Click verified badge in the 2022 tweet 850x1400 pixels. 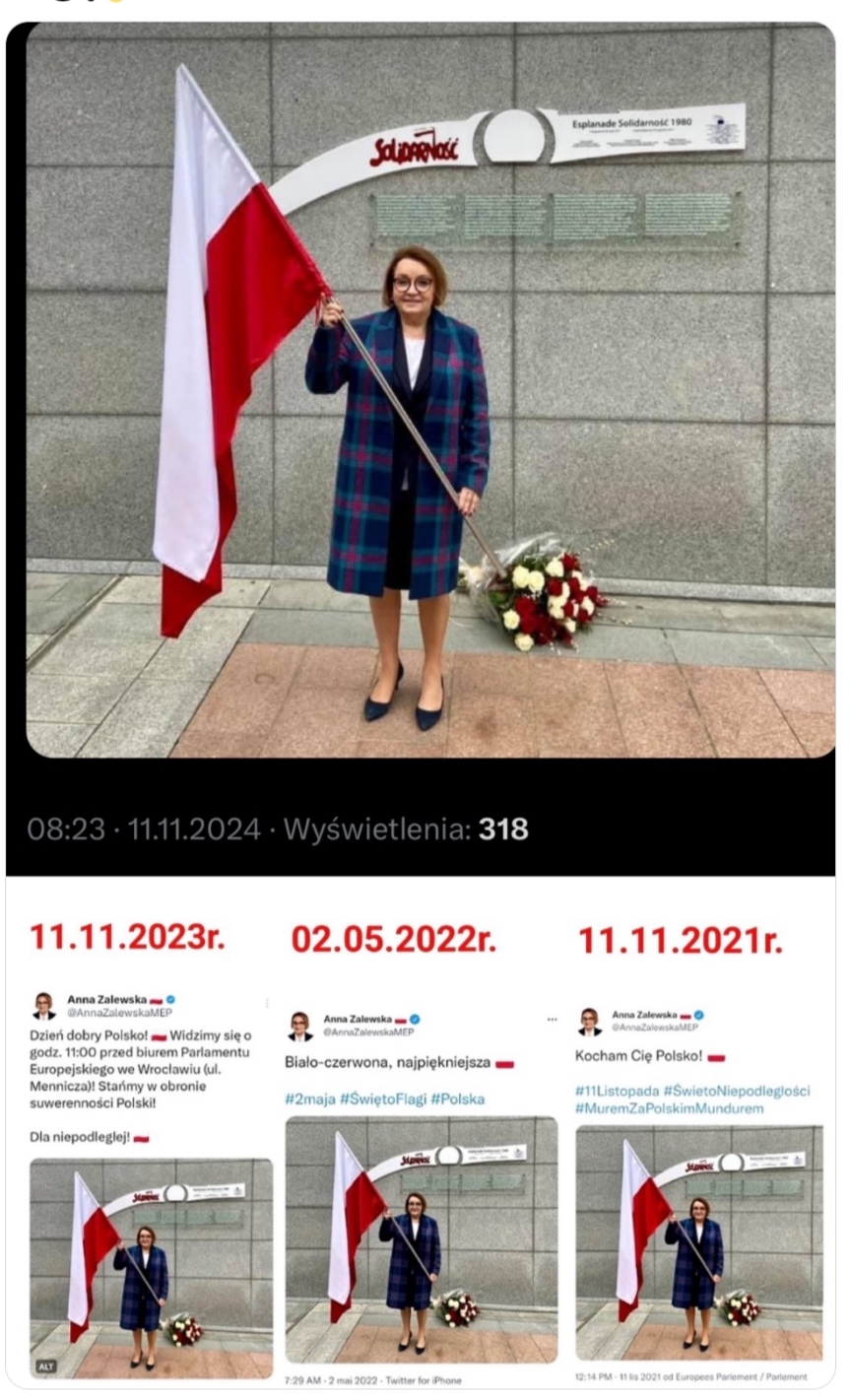tap(416, 1019)
